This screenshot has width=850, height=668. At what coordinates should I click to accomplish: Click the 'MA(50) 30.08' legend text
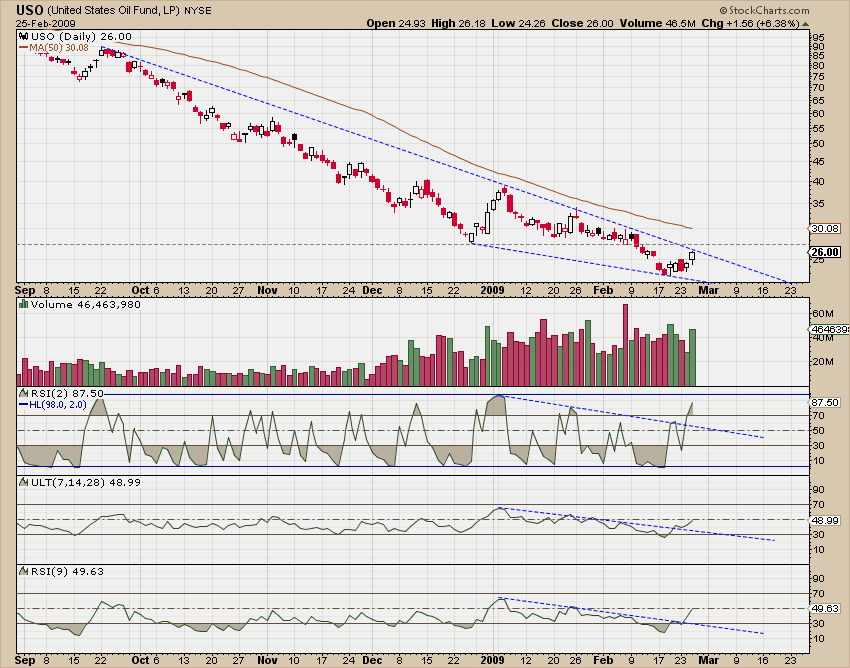(59, 48)
